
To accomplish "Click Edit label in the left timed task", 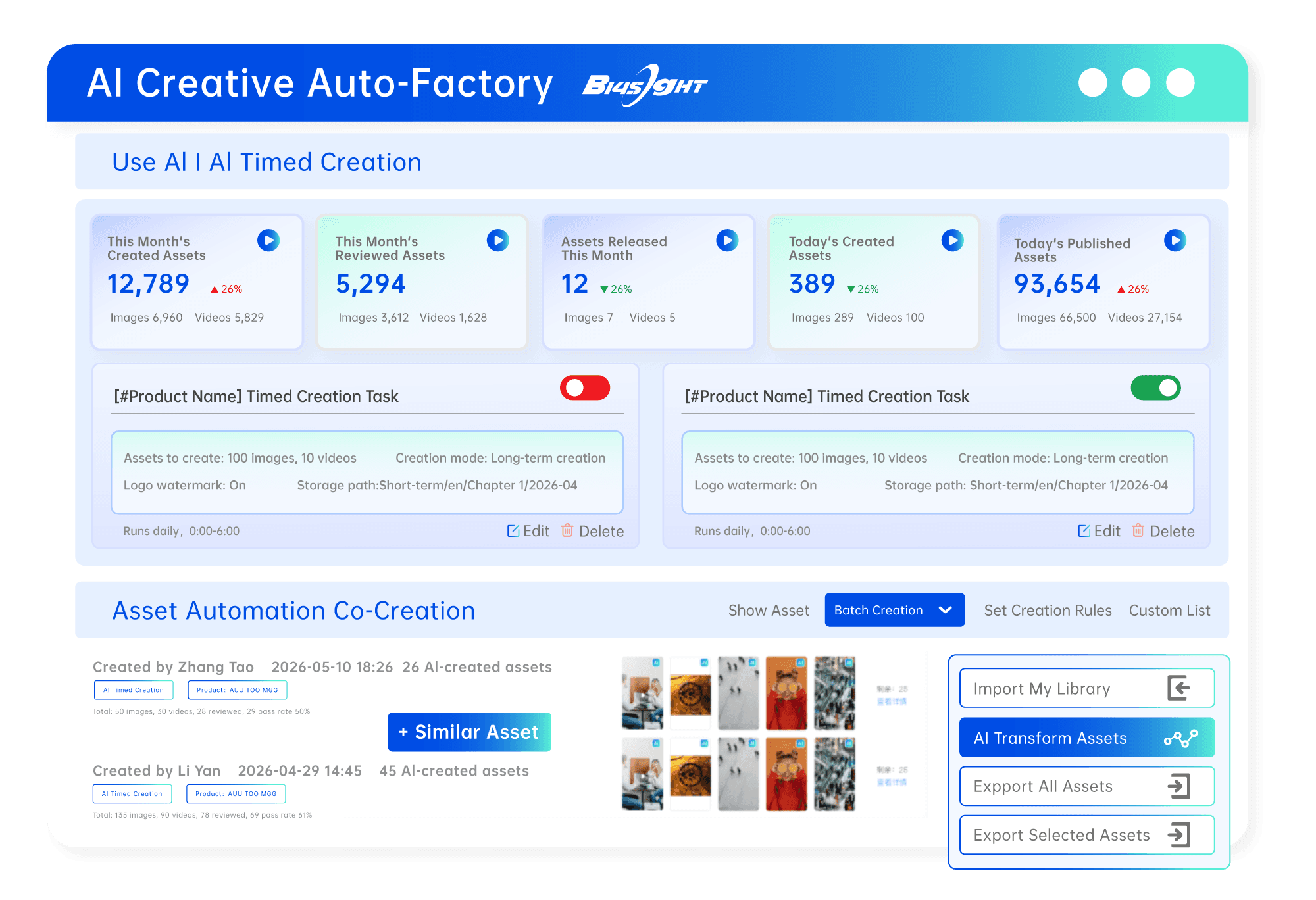I will pyautogui.click(x=536, y=531).
